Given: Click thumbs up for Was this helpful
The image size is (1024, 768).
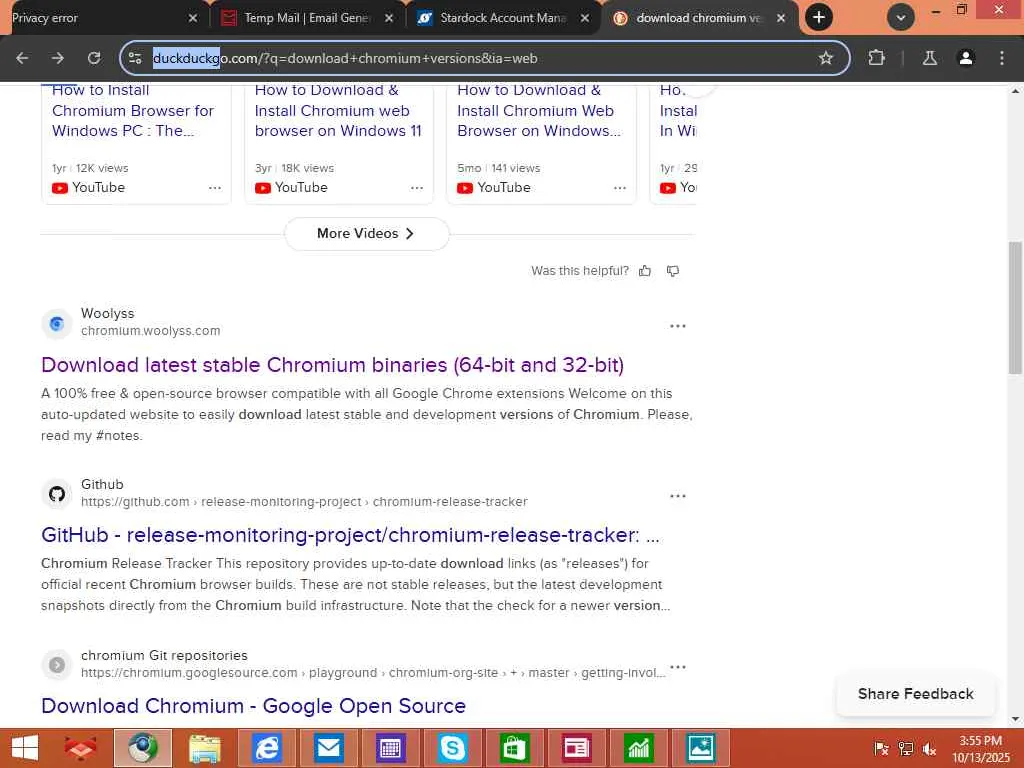Looking at the screenshot, I should 645,270.
